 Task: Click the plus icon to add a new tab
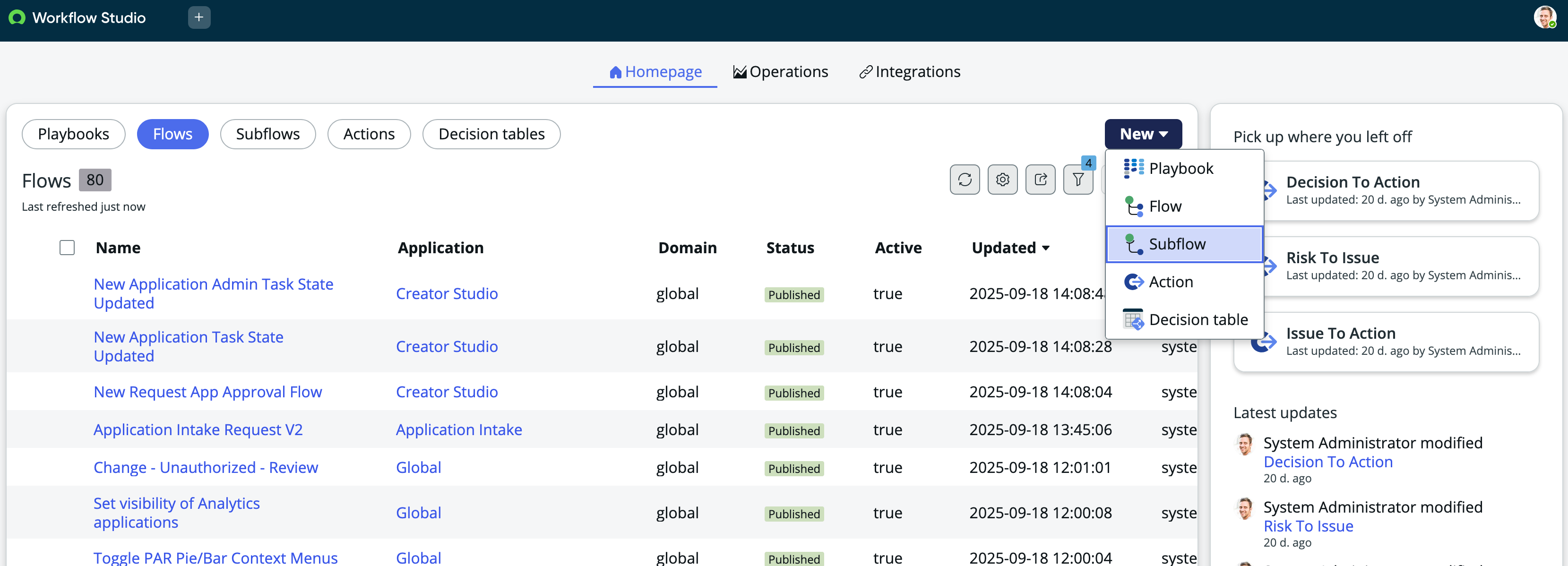coord(198,17)
